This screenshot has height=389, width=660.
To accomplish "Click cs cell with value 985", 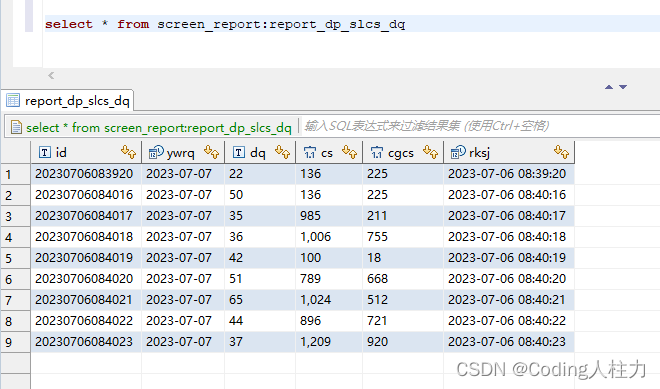I will (x=329, y=216).
